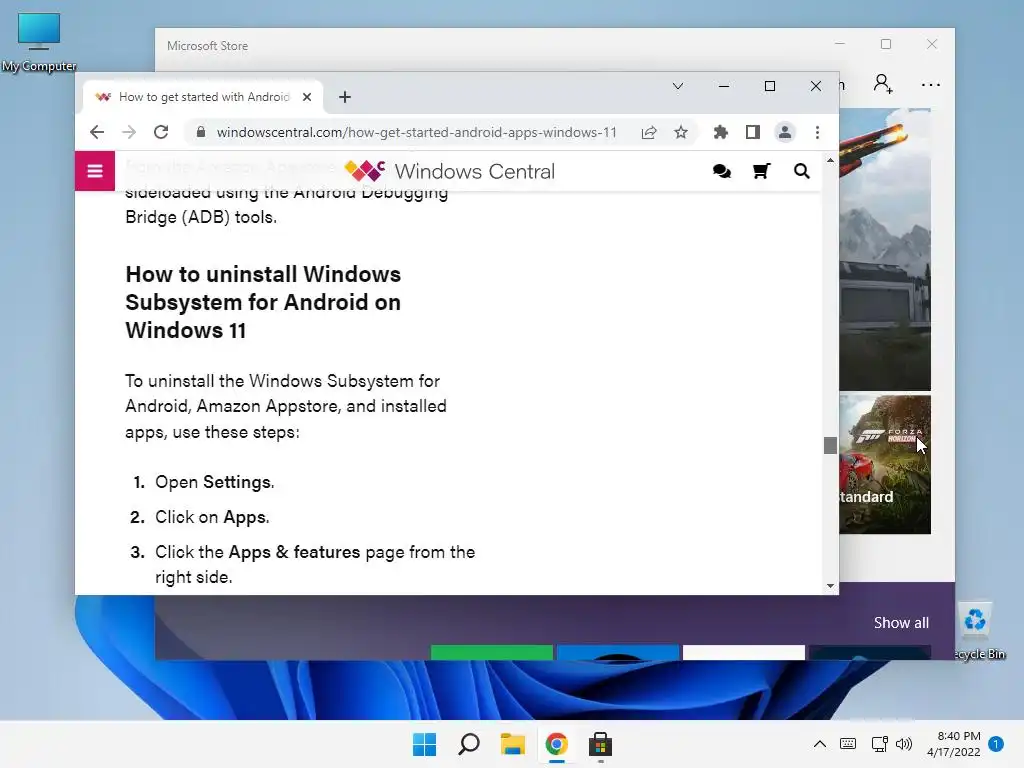This screenshot has height=768, width=1024.
Task: Open File Explorer from taskbar
Action: [513, 744]
